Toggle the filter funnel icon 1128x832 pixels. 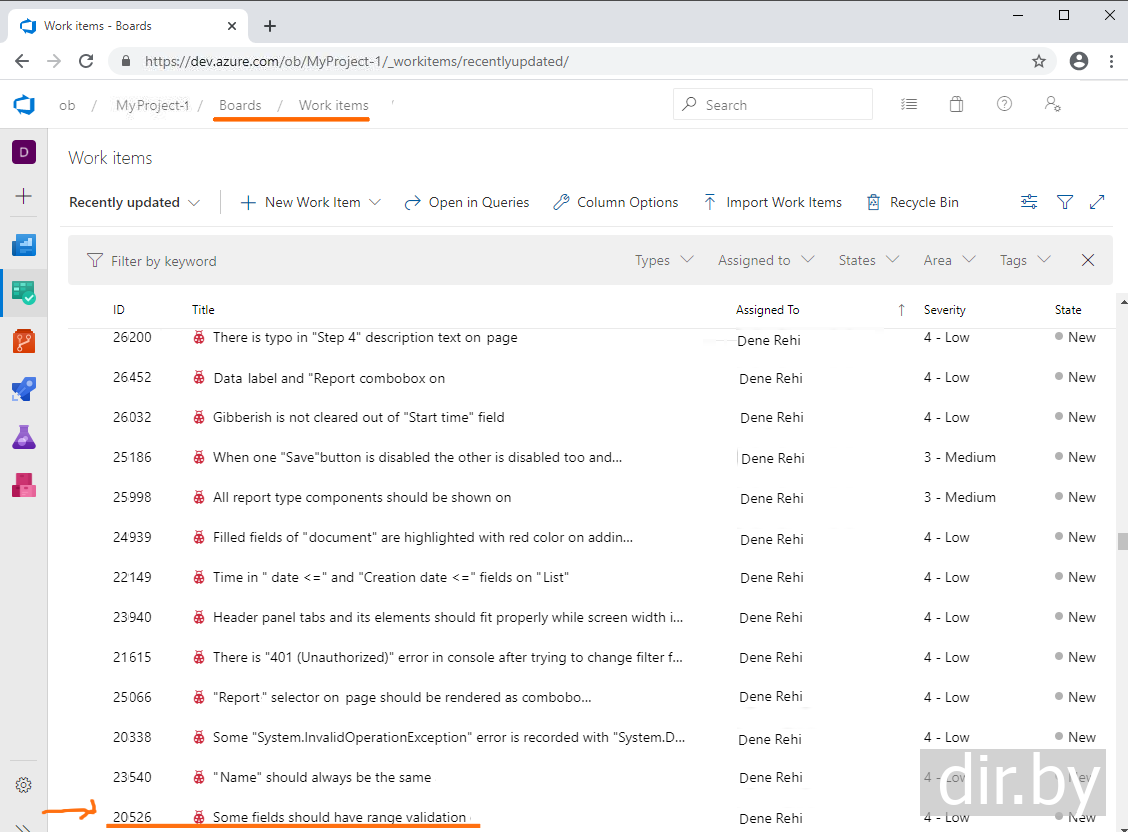pos(1065,202)
